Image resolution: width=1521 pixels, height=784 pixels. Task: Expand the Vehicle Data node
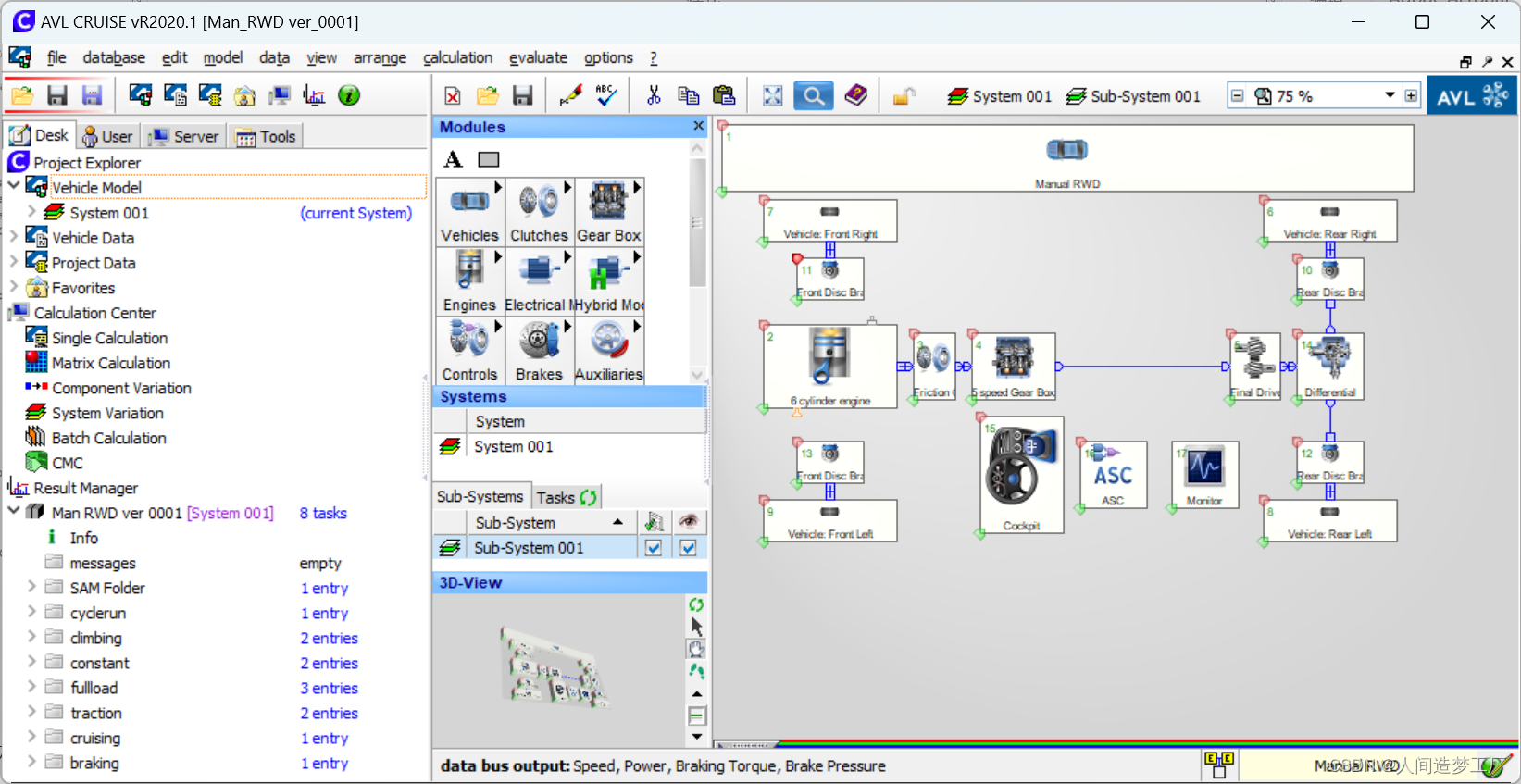[x=14, y=237]
